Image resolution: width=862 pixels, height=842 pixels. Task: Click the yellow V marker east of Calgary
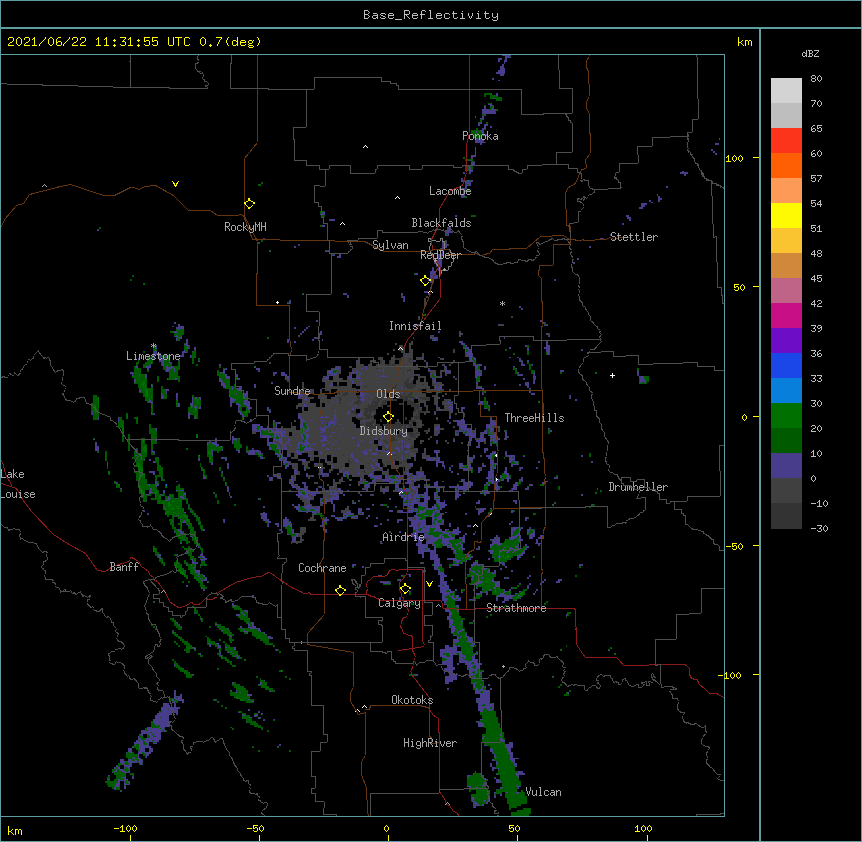[429, 584]
